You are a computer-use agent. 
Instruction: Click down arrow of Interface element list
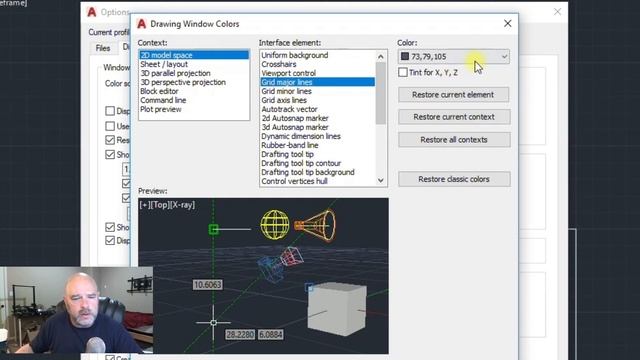pos(381,180)
